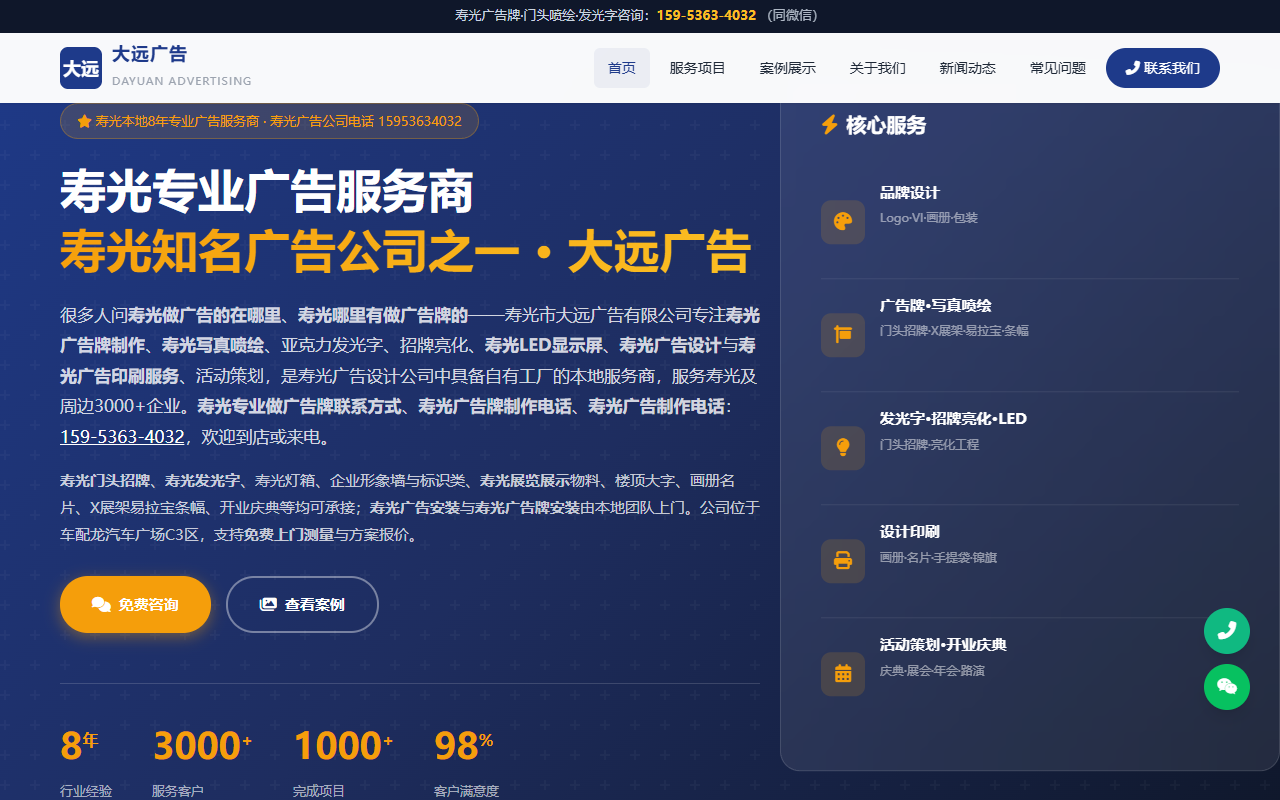Click the 完成项目 label
The height and width of the screenshot is (800, 1280).
319,791
